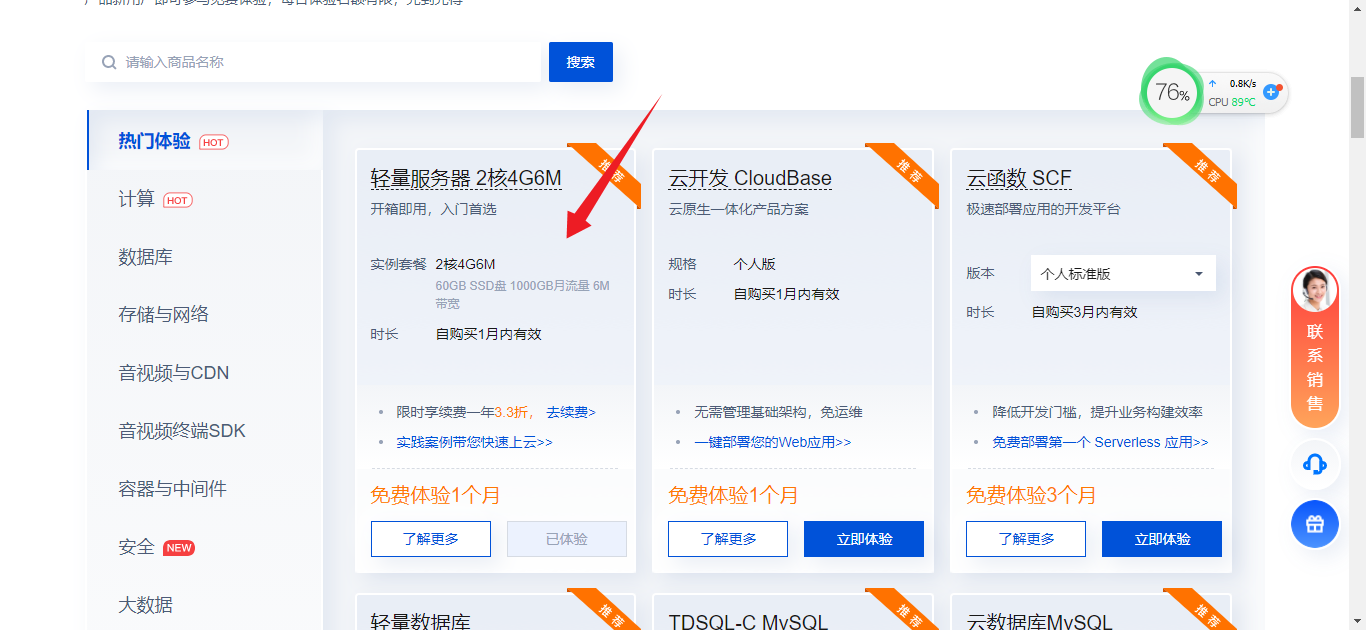The width and height of the screenshot is (1366, 630).
Task: Click NEW badge beside 安全
Action: coord(179,548)
